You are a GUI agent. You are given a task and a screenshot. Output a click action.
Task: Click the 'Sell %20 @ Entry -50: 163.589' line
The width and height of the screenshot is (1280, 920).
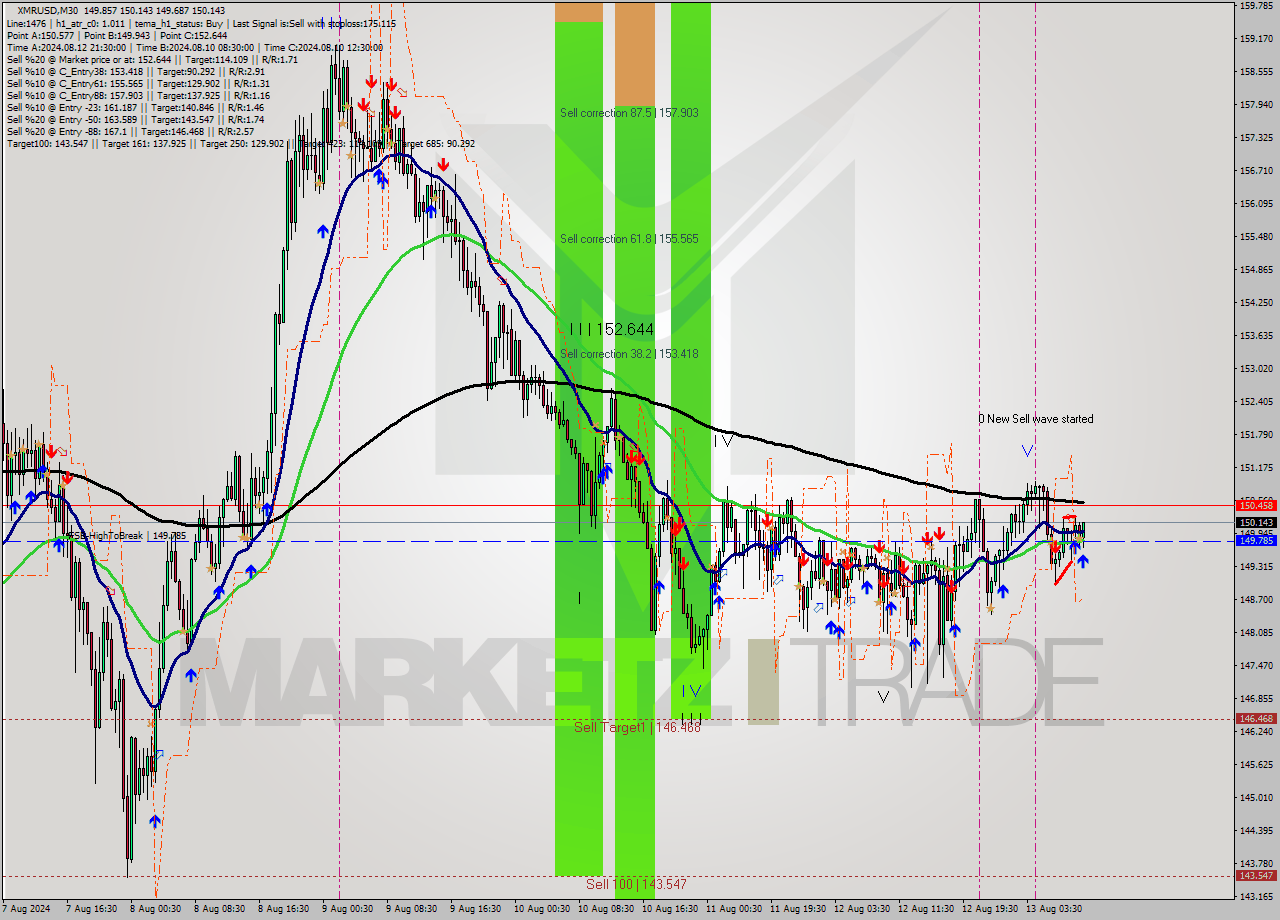tap(135, 120)
